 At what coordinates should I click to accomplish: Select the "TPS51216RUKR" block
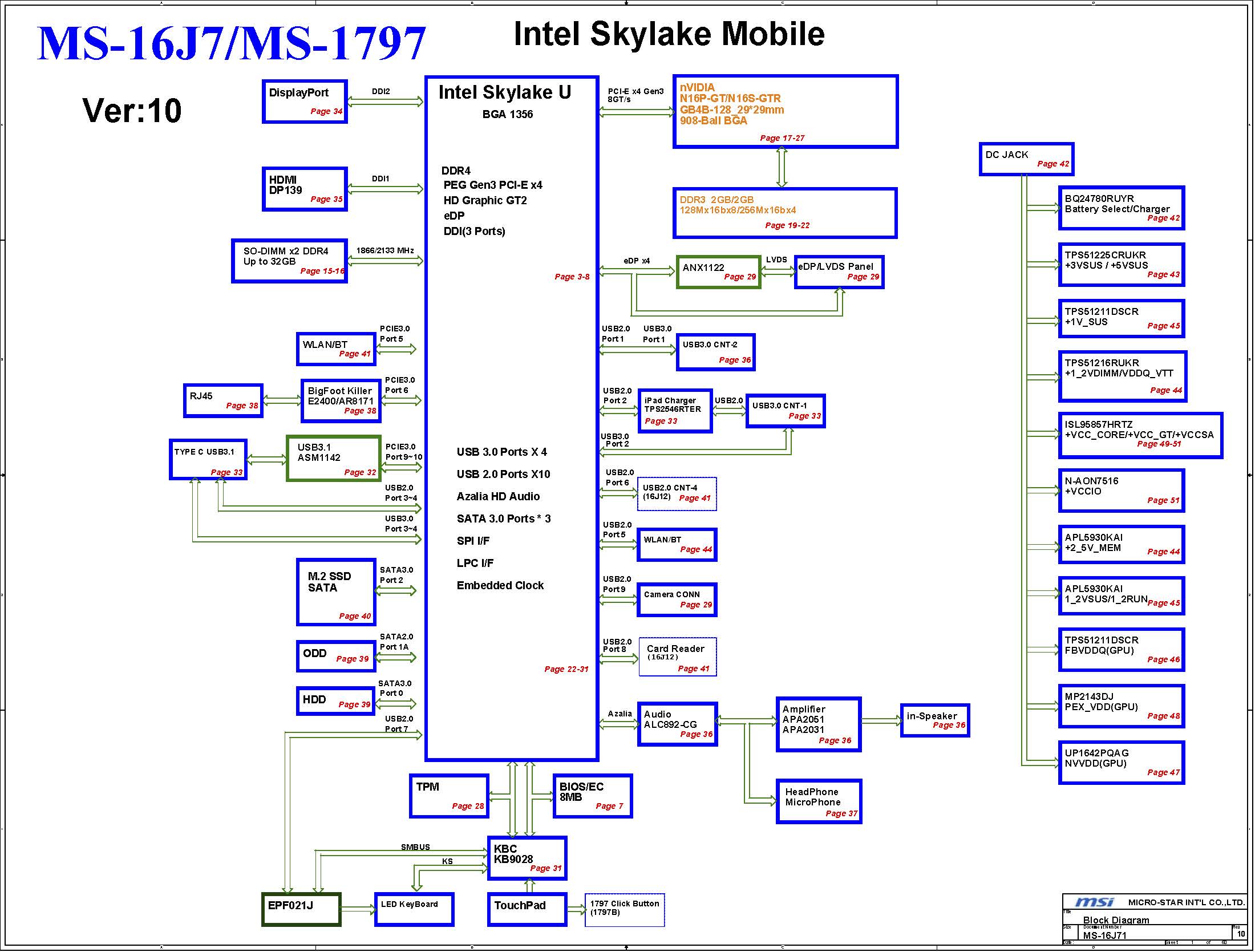[x=1123, y=376]
